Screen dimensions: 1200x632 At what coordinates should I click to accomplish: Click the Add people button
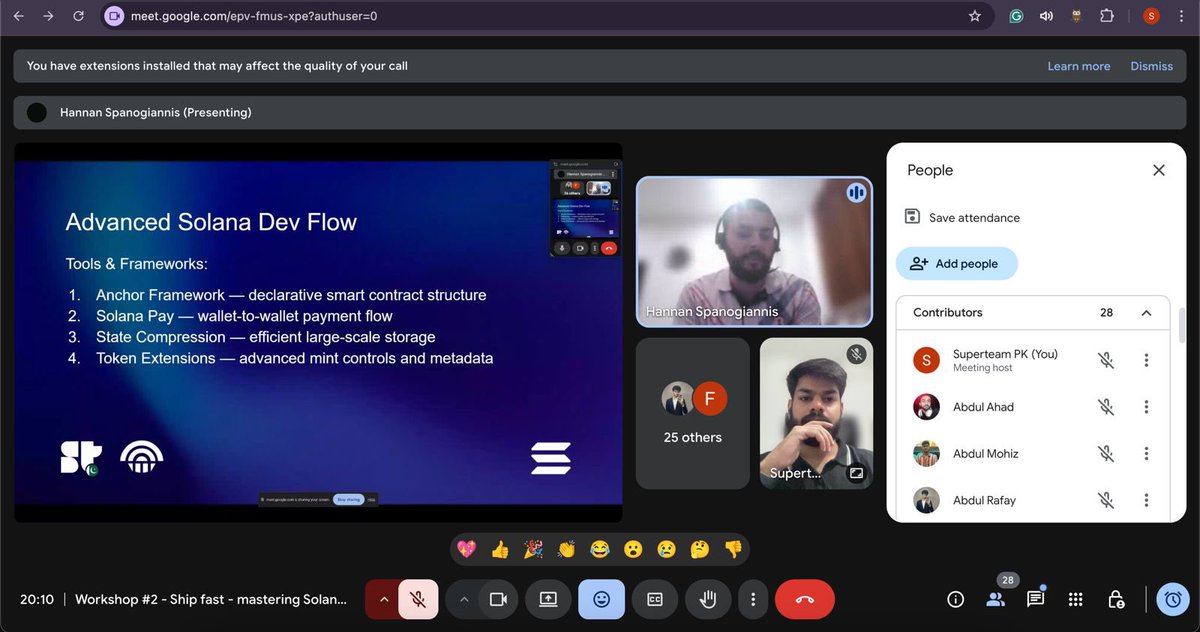(x=956, y=264)
